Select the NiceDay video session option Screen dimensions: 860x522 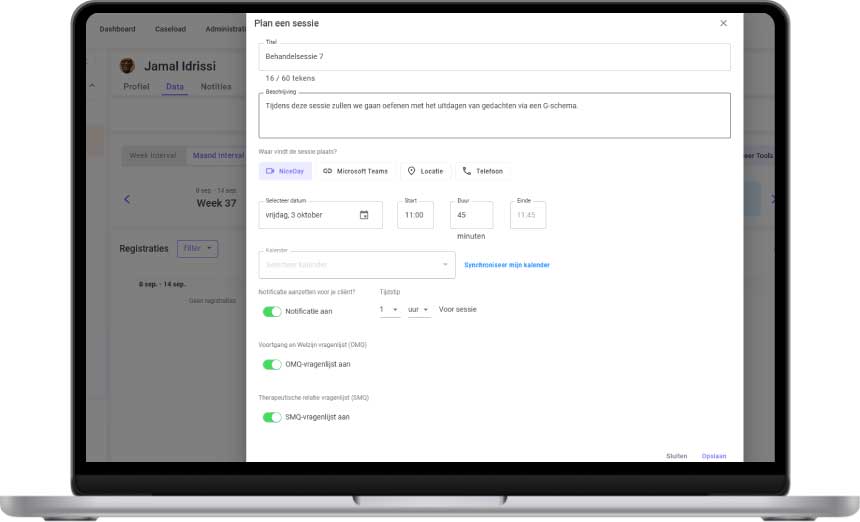285,171
